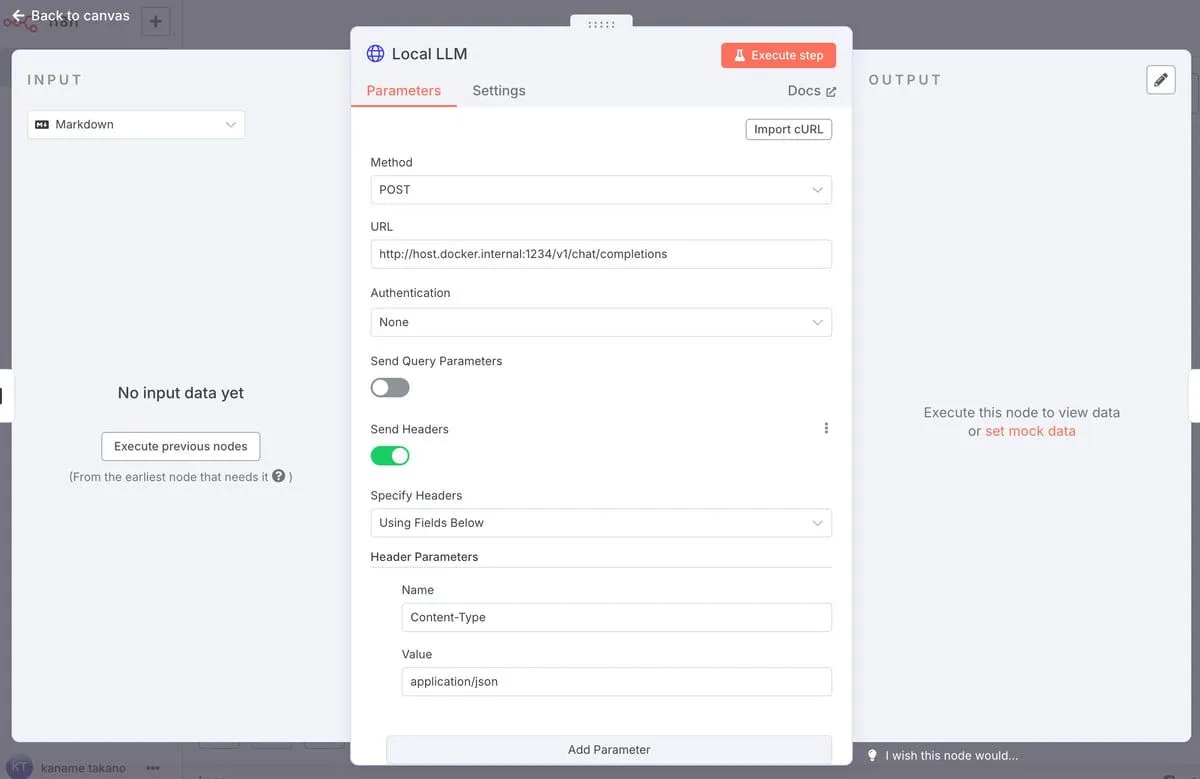Click the pencil edit icon in Output panel
The height and width of the screenshot is (779, 1200).
point(1160,80)
